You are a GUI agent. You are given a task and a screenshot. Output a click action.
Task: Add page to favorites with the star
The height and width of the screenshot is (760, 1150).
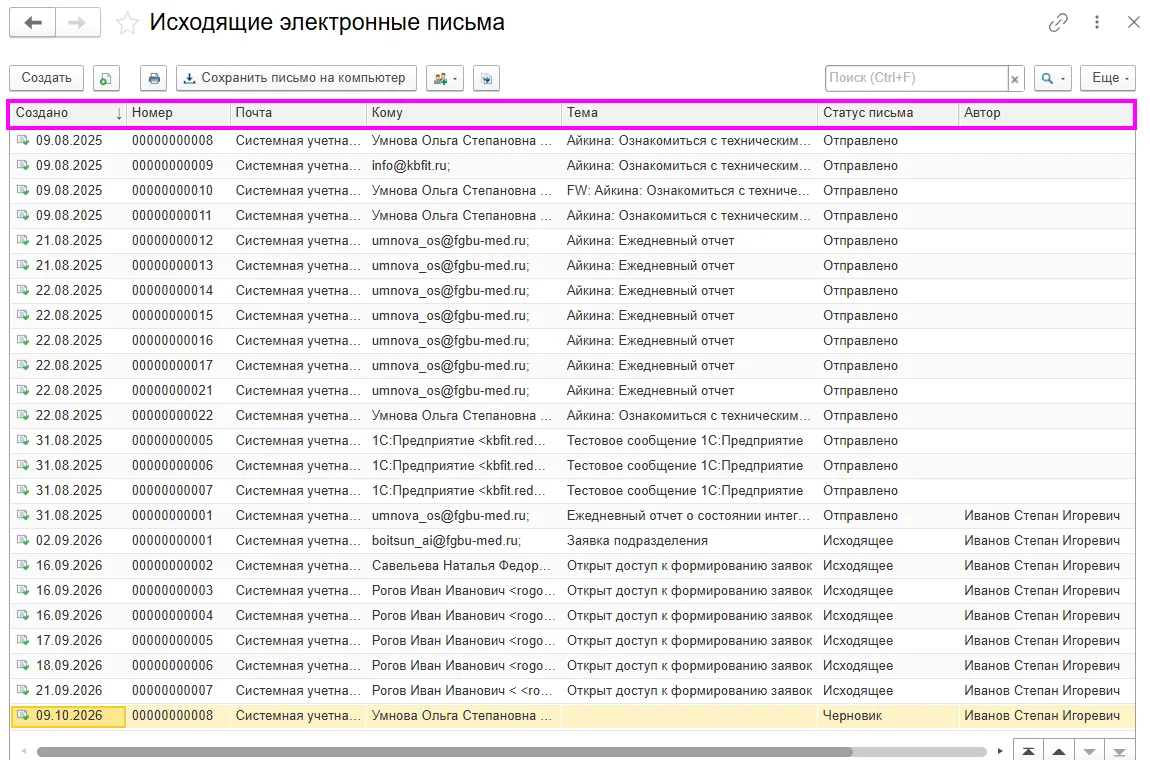(x=127, y=23)
